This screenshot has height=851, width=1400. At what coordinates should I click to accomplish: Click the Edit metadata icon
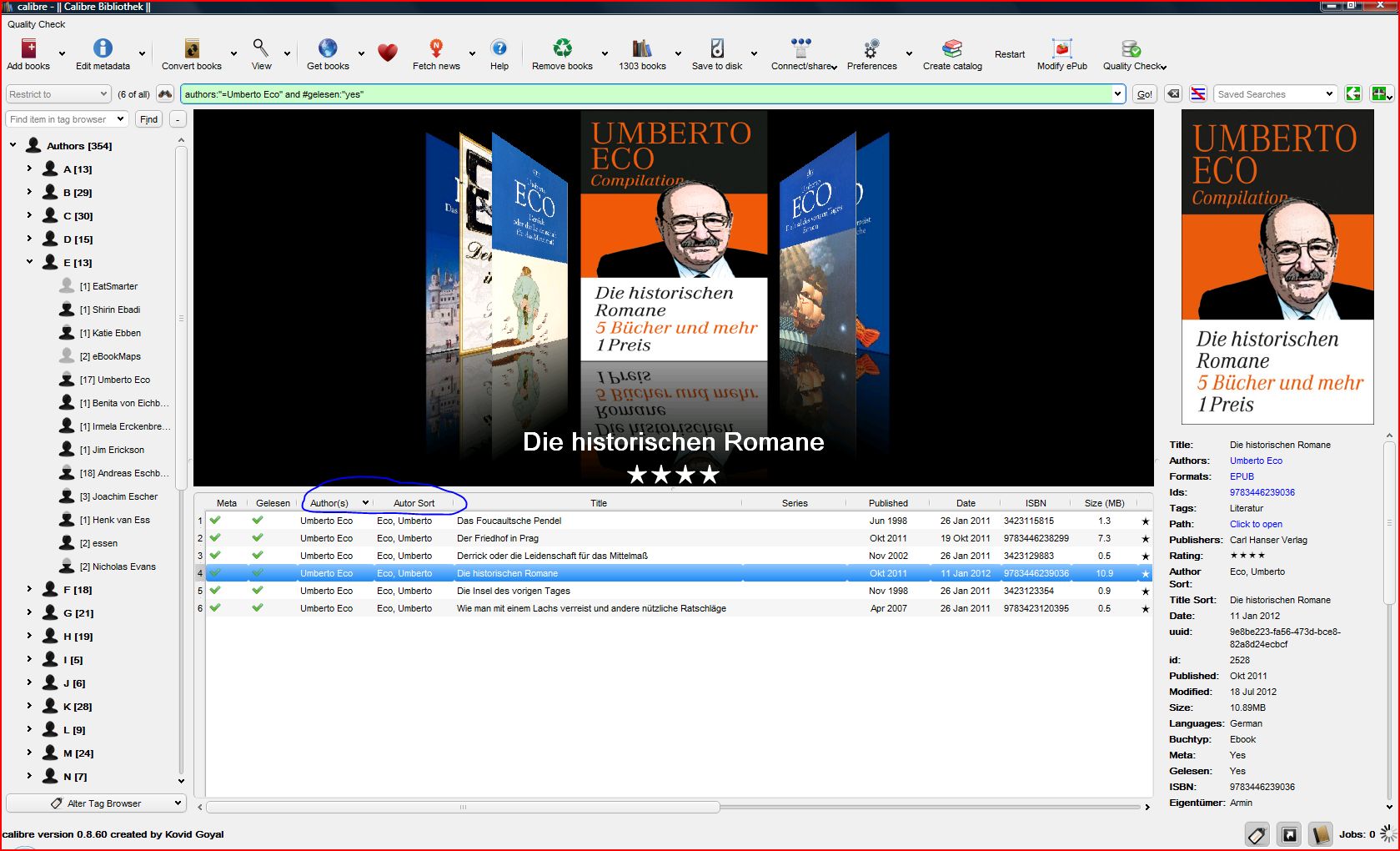103,48
